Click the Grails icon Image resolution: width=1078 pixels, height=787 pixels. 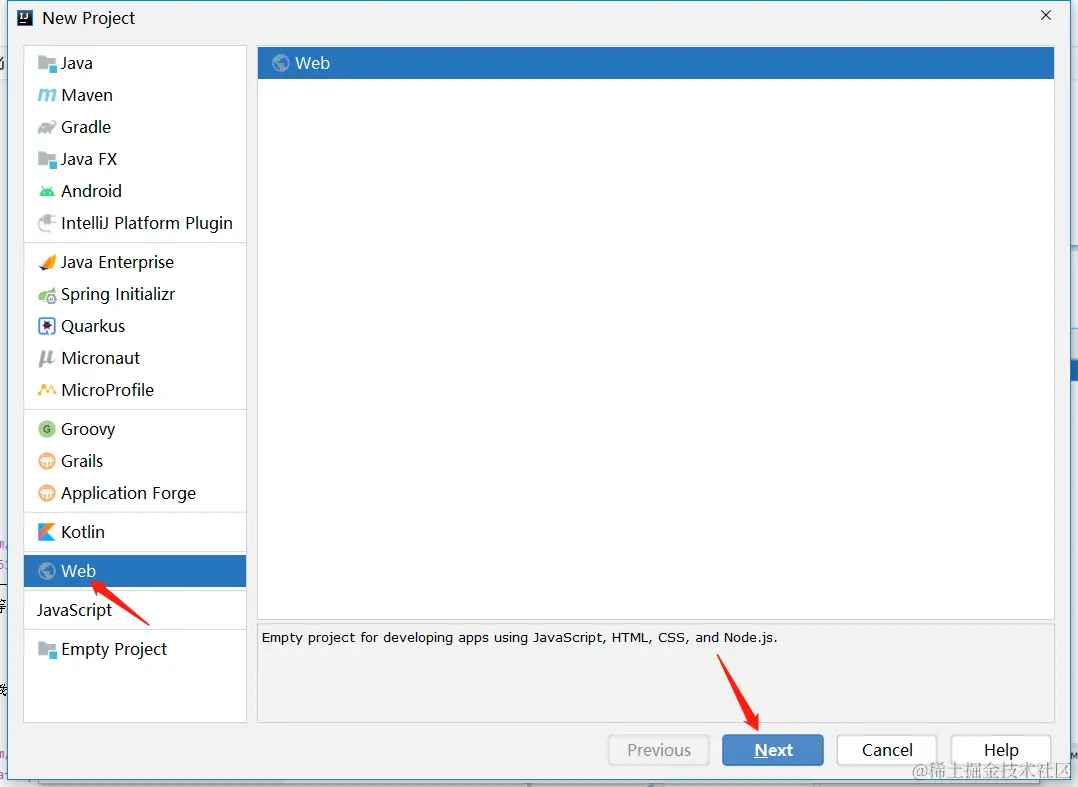click(47, 461)
